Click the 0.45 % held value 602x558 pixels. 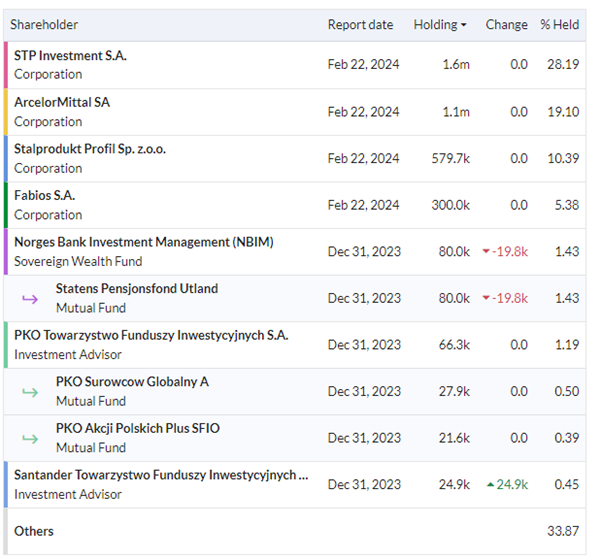[567, 485]
